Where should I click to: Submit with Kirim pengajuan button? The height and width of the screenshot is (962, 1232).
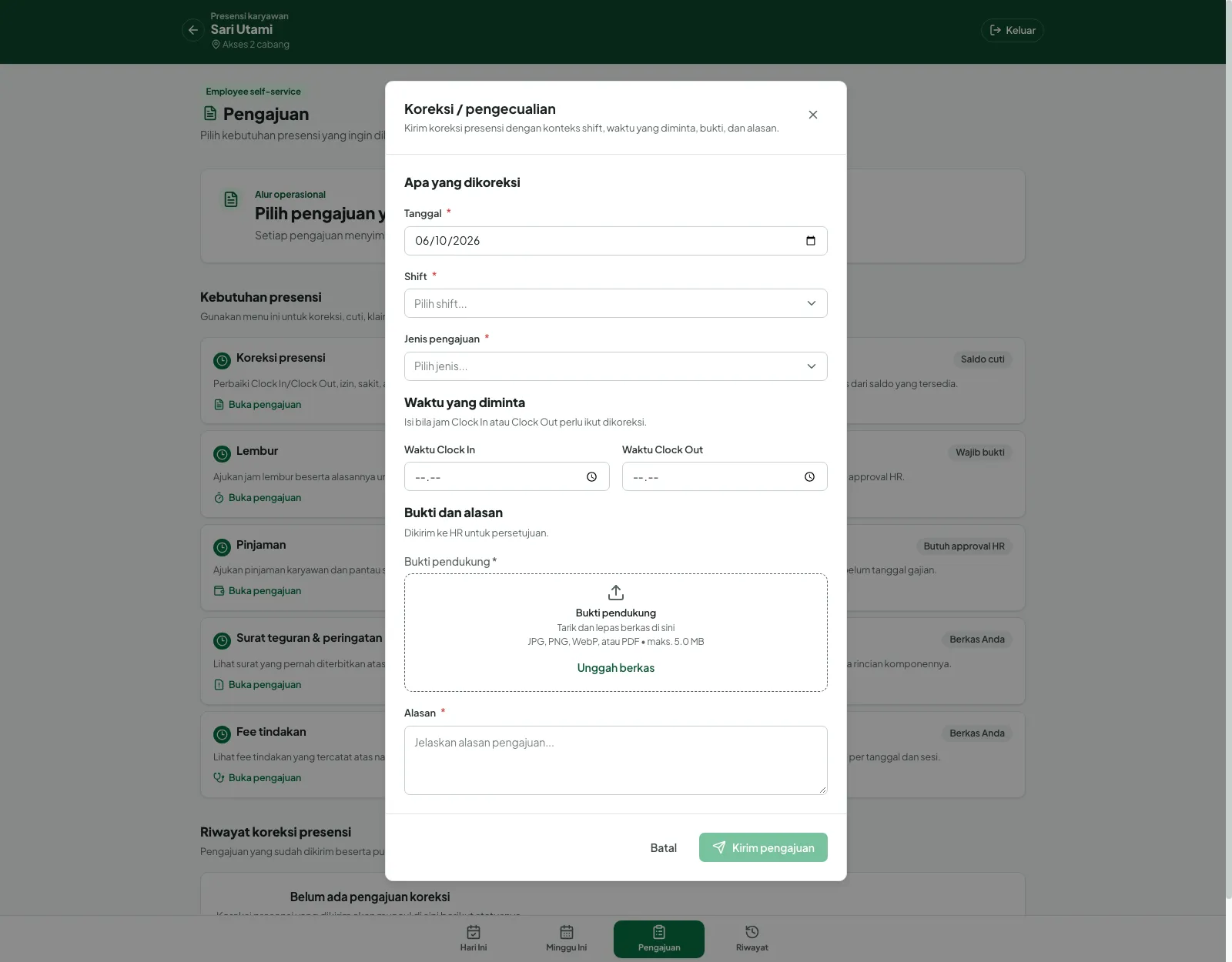click(x=763, y=847)
